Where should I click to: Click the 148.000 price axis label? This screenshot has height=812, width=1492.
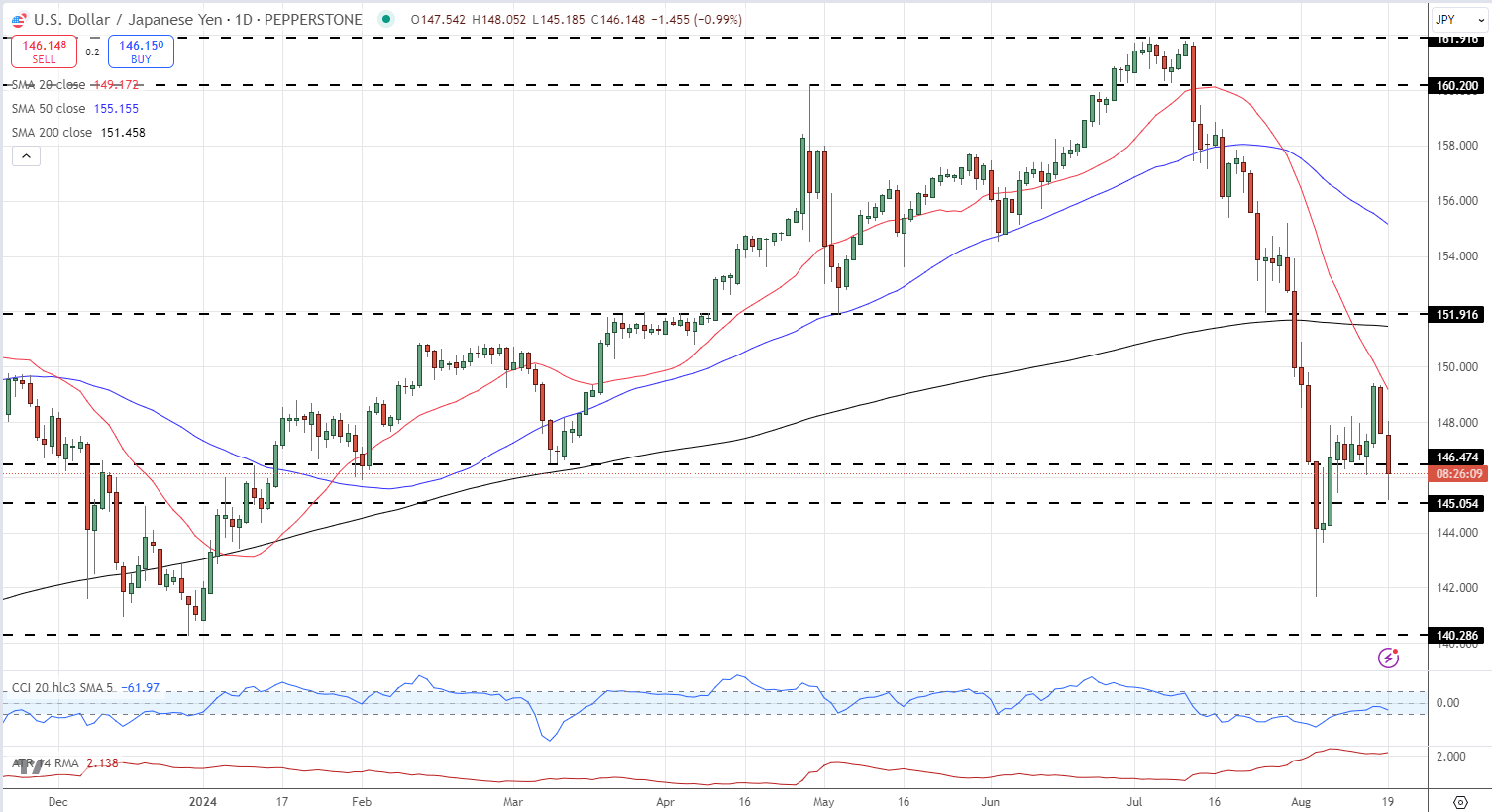(1457, 423)
